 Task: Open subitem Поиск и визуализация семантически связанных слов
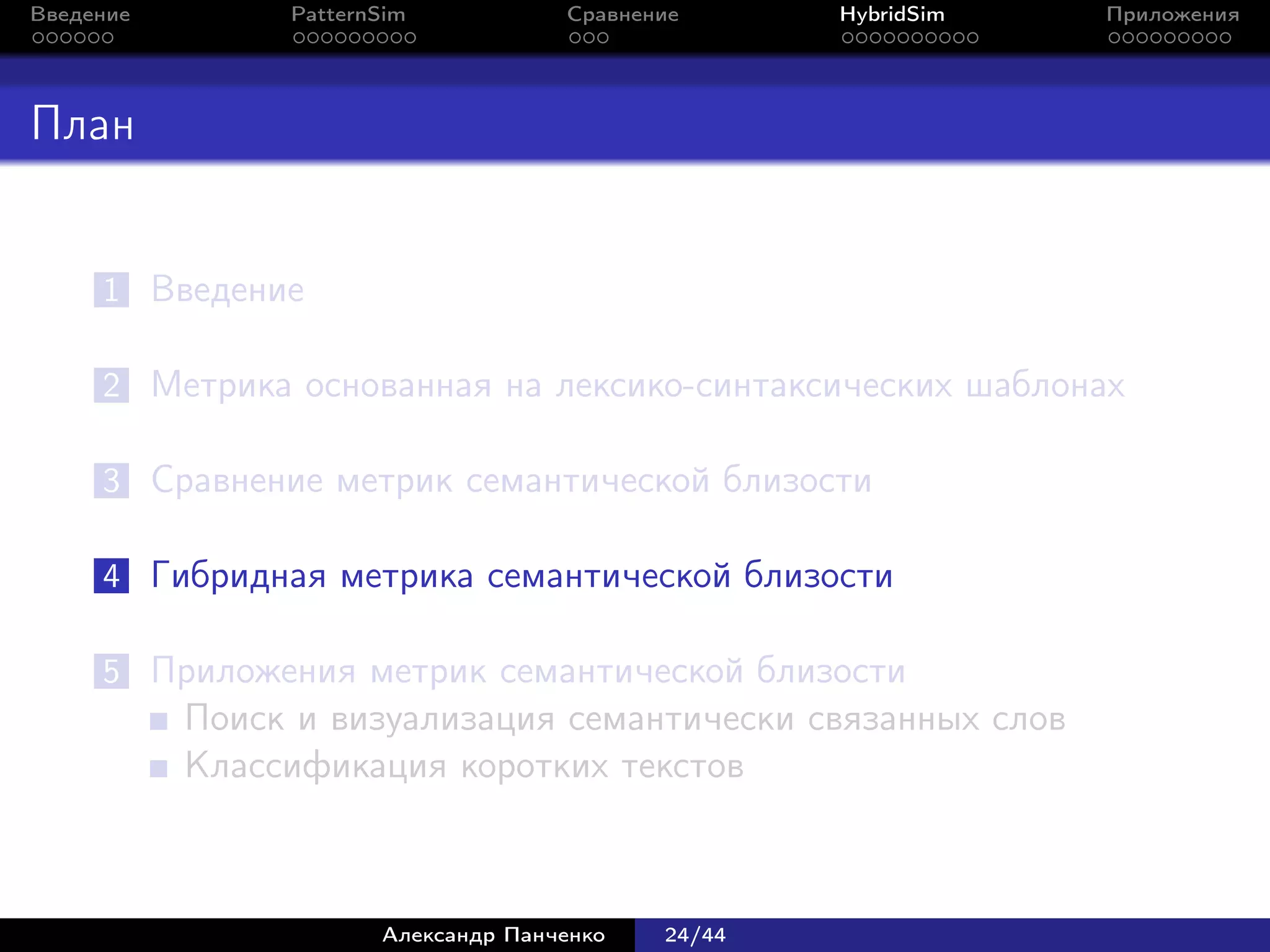tap(625, 719)
